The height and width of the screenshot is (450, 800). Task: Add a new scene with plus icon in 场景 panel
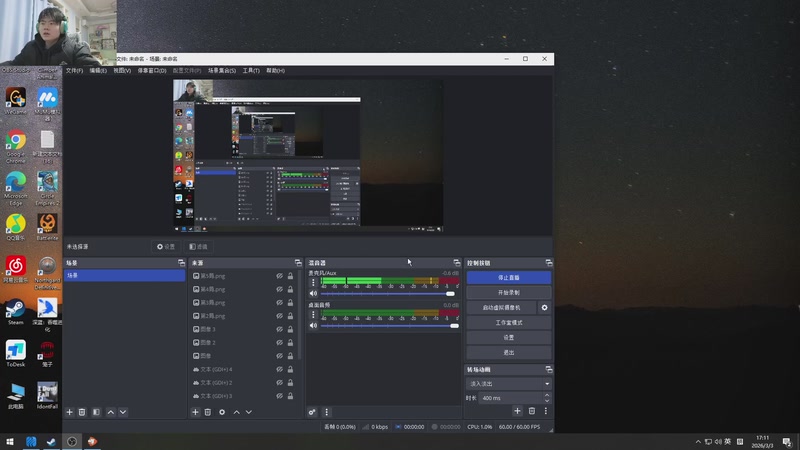tap(70, 412)
